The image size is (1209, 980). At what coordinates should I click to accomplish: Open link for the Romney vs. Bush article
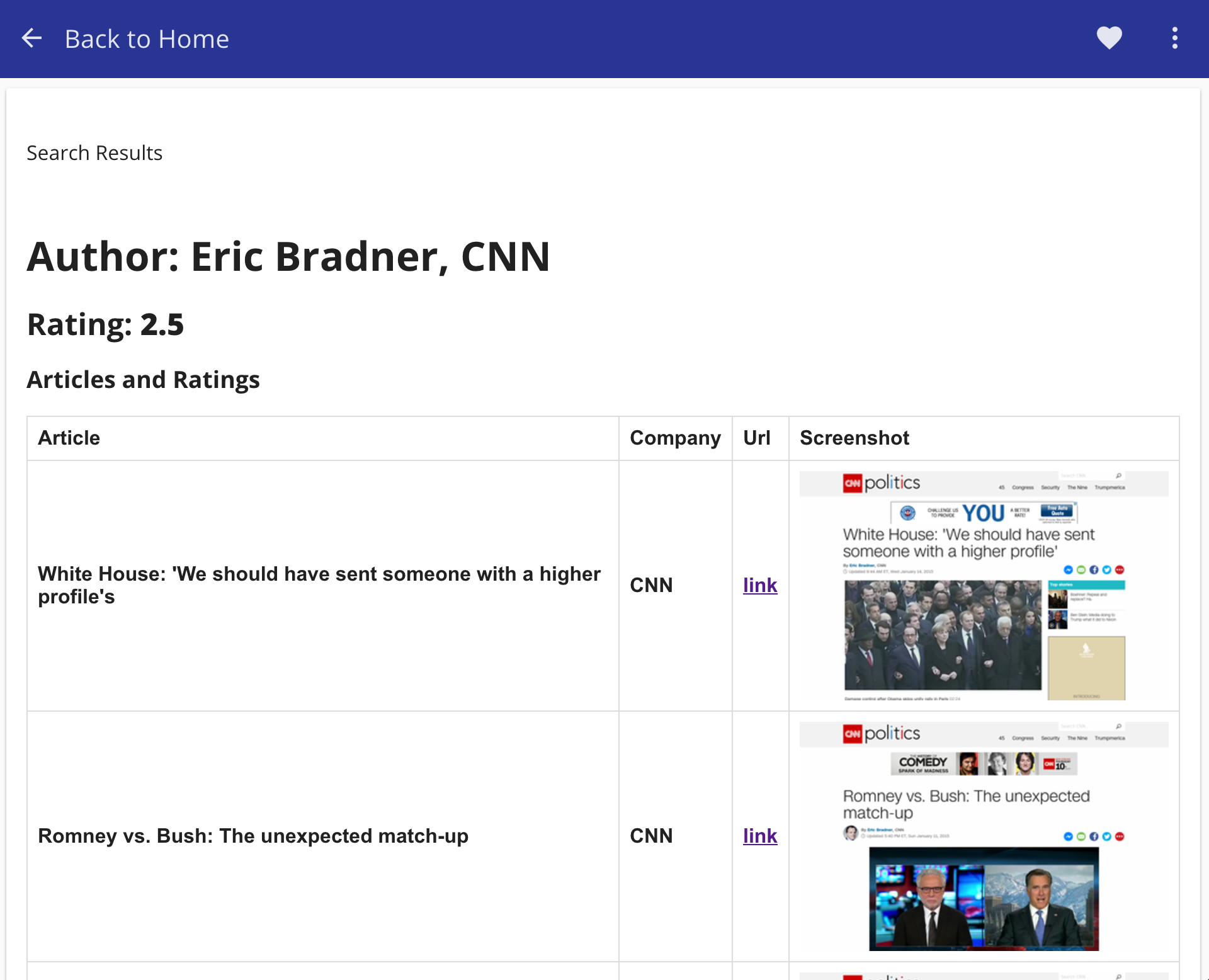(x=759, y=836)
